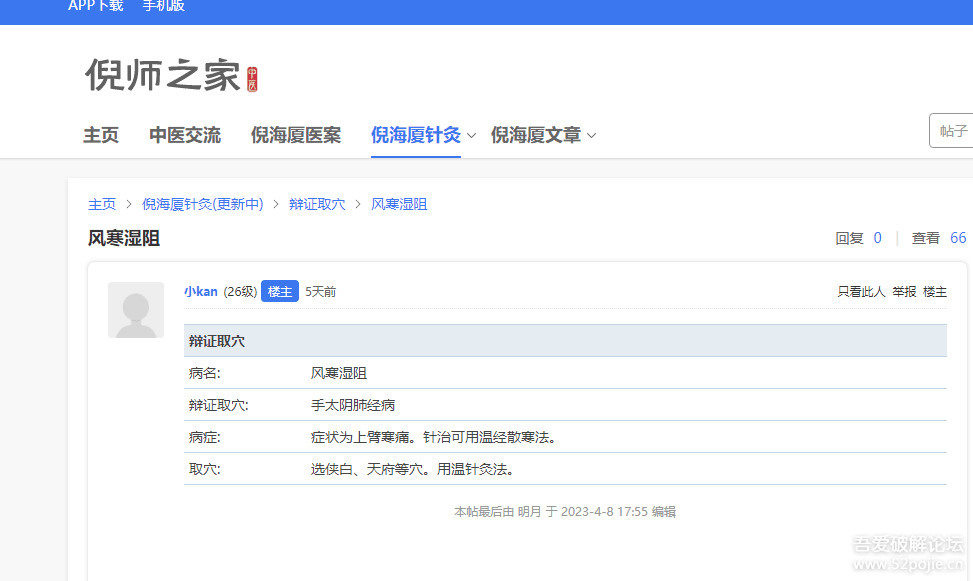Open the 帖子 search type selector
Screen dimensions: 973x581
(952, 131)
